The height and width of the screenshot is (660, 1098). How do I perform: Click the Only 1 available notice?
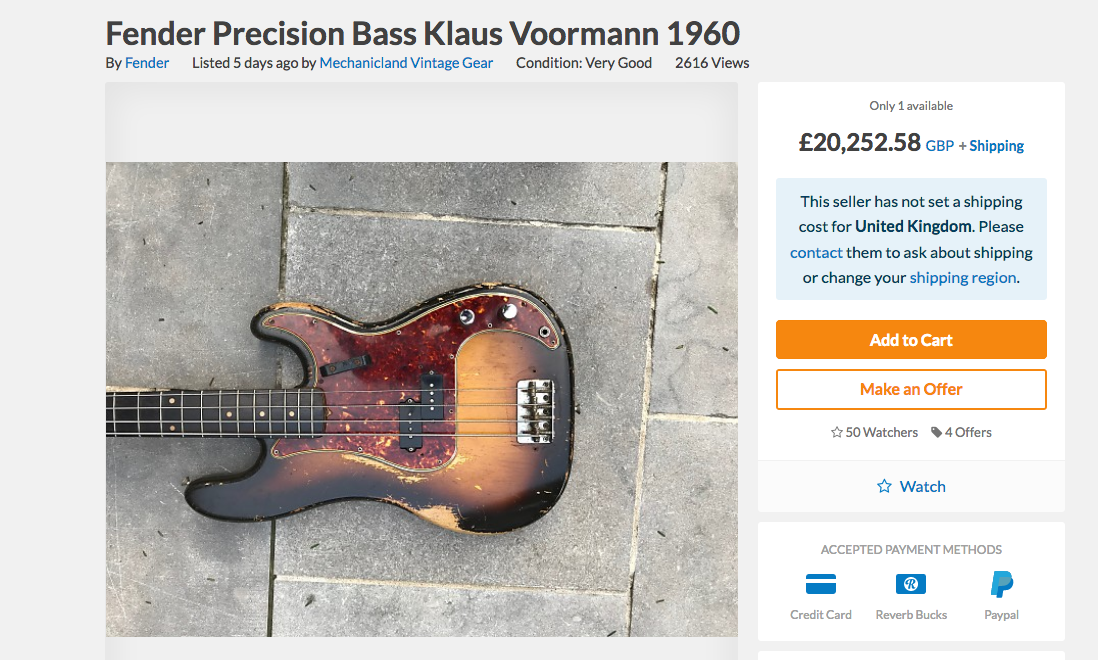tap(911, 106)
